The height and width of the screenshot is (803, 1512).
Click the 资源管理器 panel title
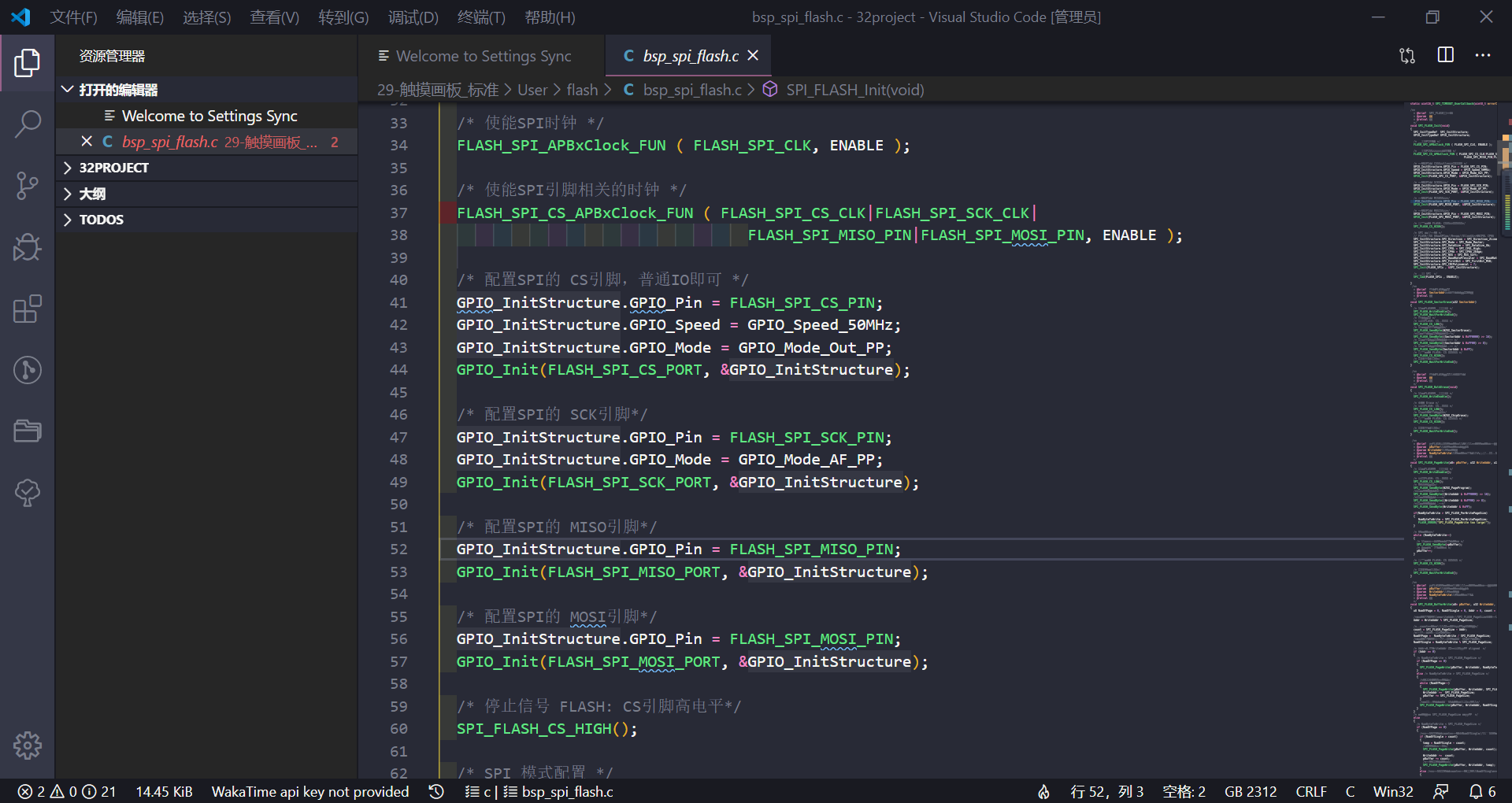[112, 56]
